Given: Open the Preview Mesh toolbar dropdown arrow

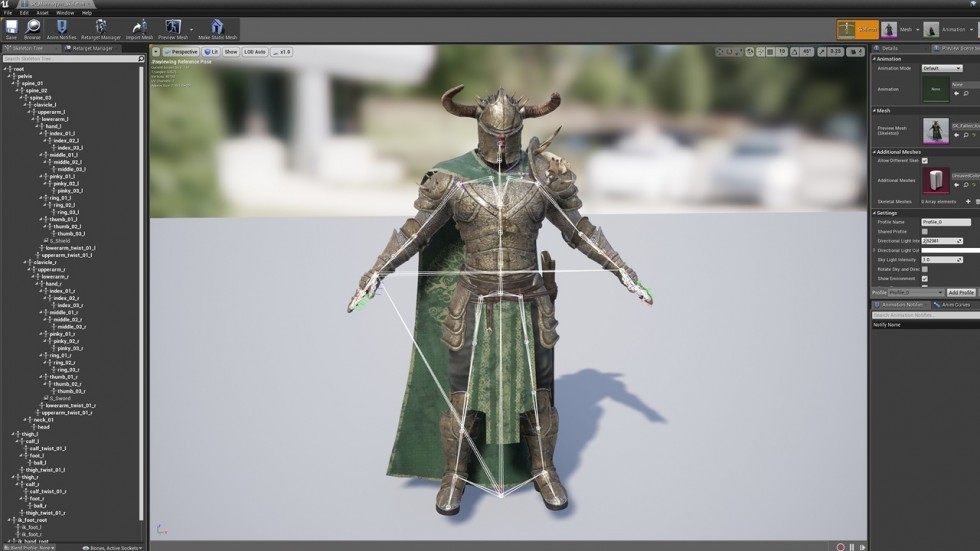Looking at the screenshot, I should click(191, 29).
